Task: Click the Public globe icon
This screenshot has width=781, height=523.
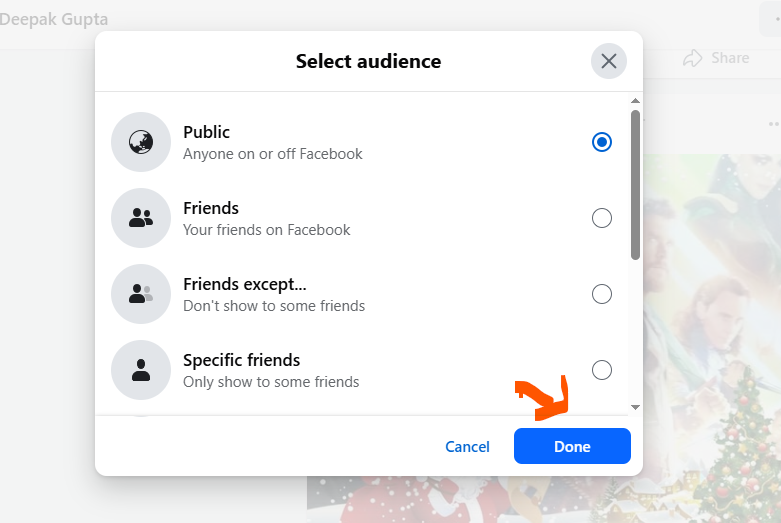Action: pos(141,142)
